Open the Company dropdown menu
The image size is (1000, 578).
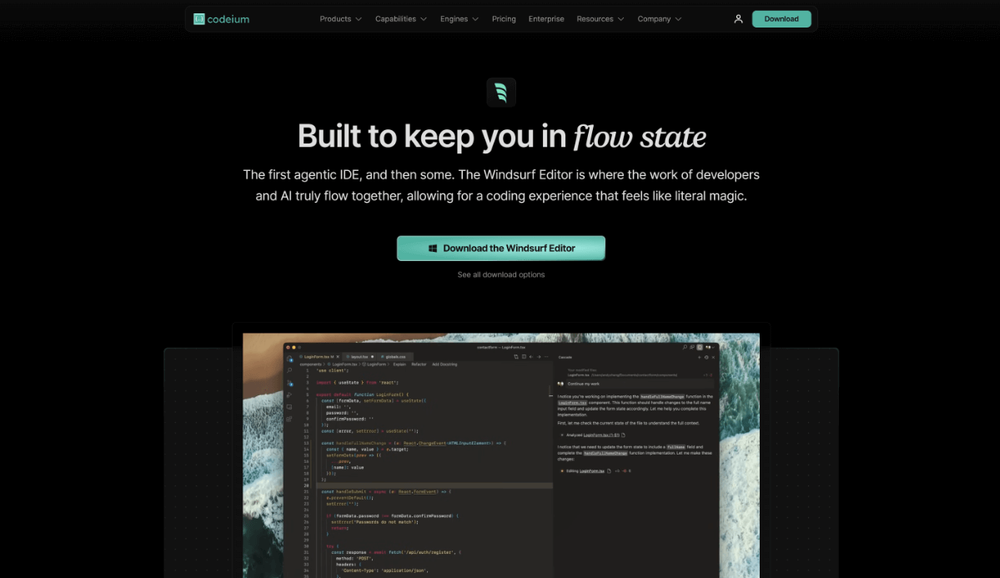point(659,19)
